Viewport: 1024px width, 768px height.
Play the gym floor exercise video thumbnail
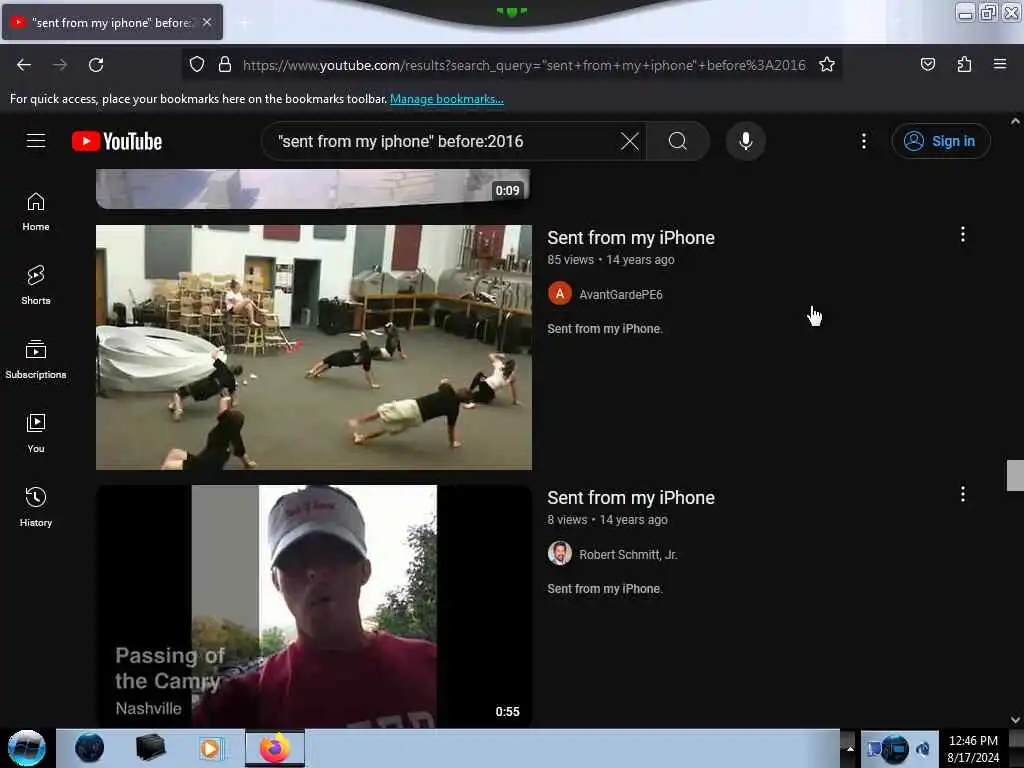point(313,347)
